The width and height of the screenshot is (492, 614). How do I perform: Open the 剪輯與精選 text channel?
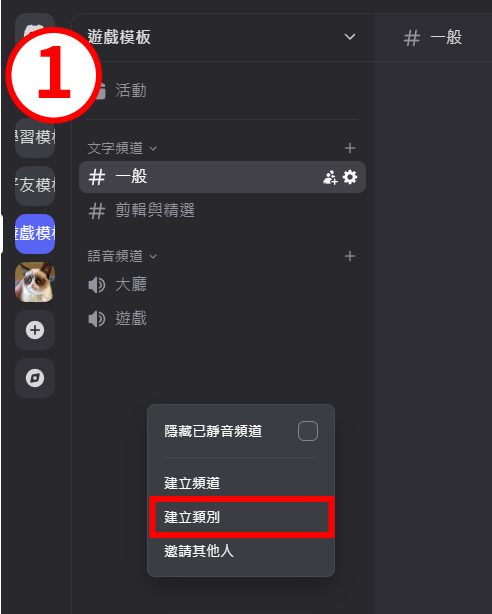pyautogui.click(x=222, y=211)
